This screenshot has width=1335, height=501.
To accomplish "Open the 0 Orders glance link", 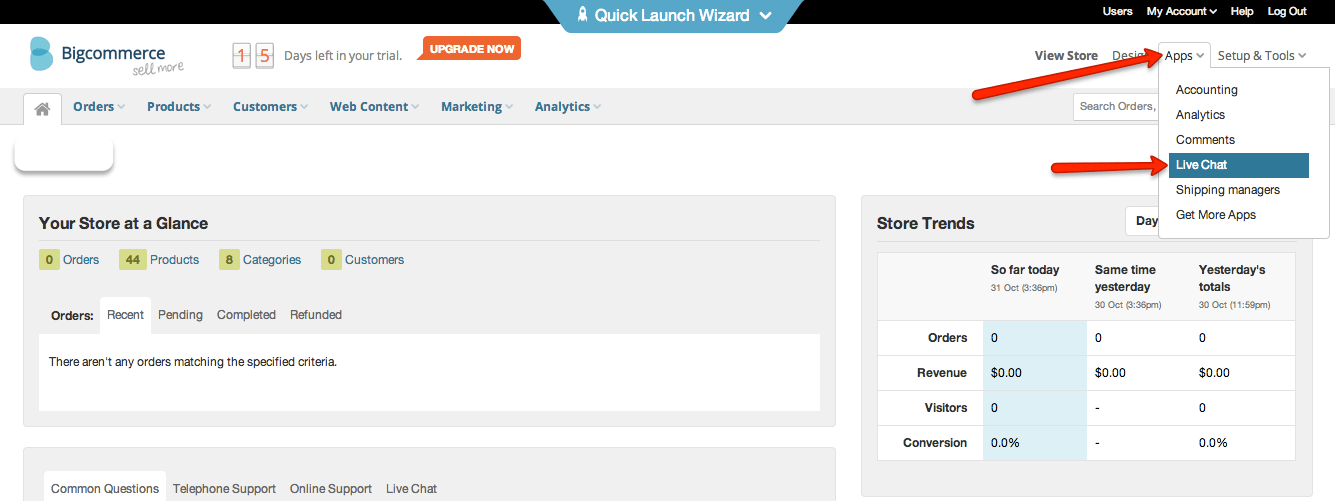I will point(70,260).
